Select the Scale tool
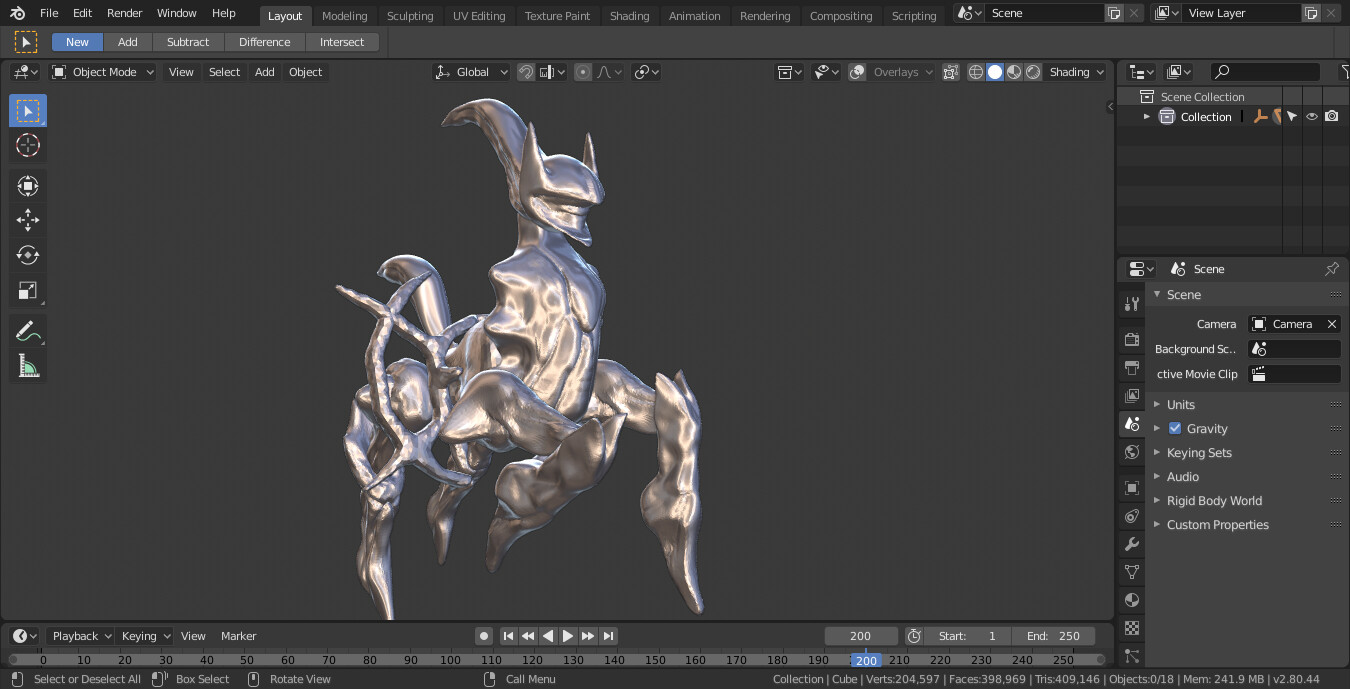 tap(28, 291)
